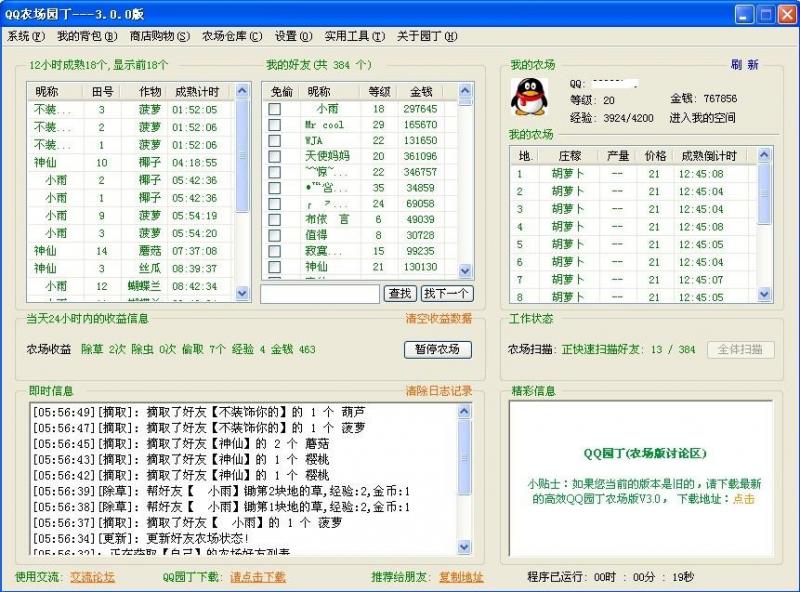The height and width of the screenshot is (592, 800).
Task: Open the 设置(O) menu
Action: 293,36
